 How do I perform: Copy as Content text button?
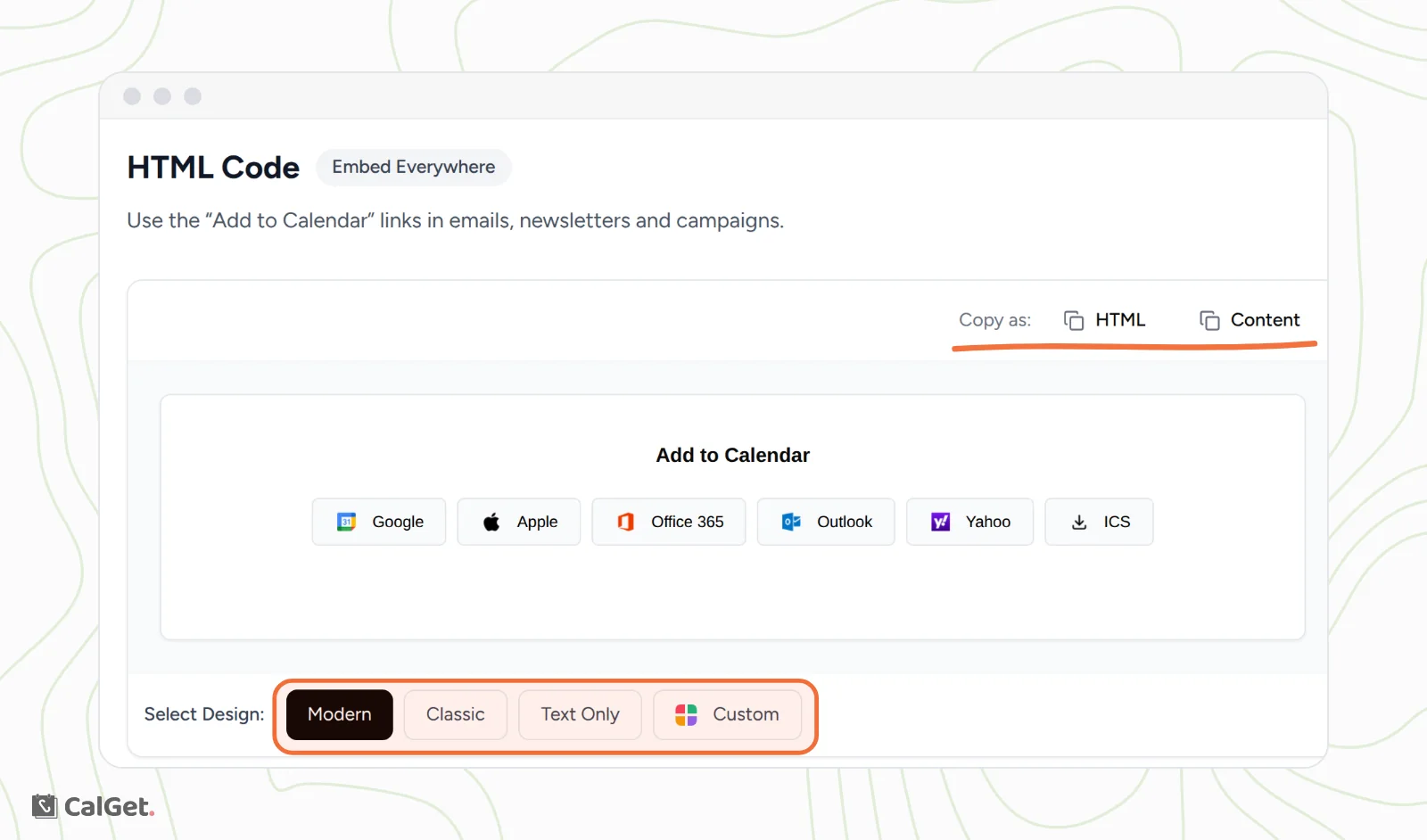coord(1265,320)
